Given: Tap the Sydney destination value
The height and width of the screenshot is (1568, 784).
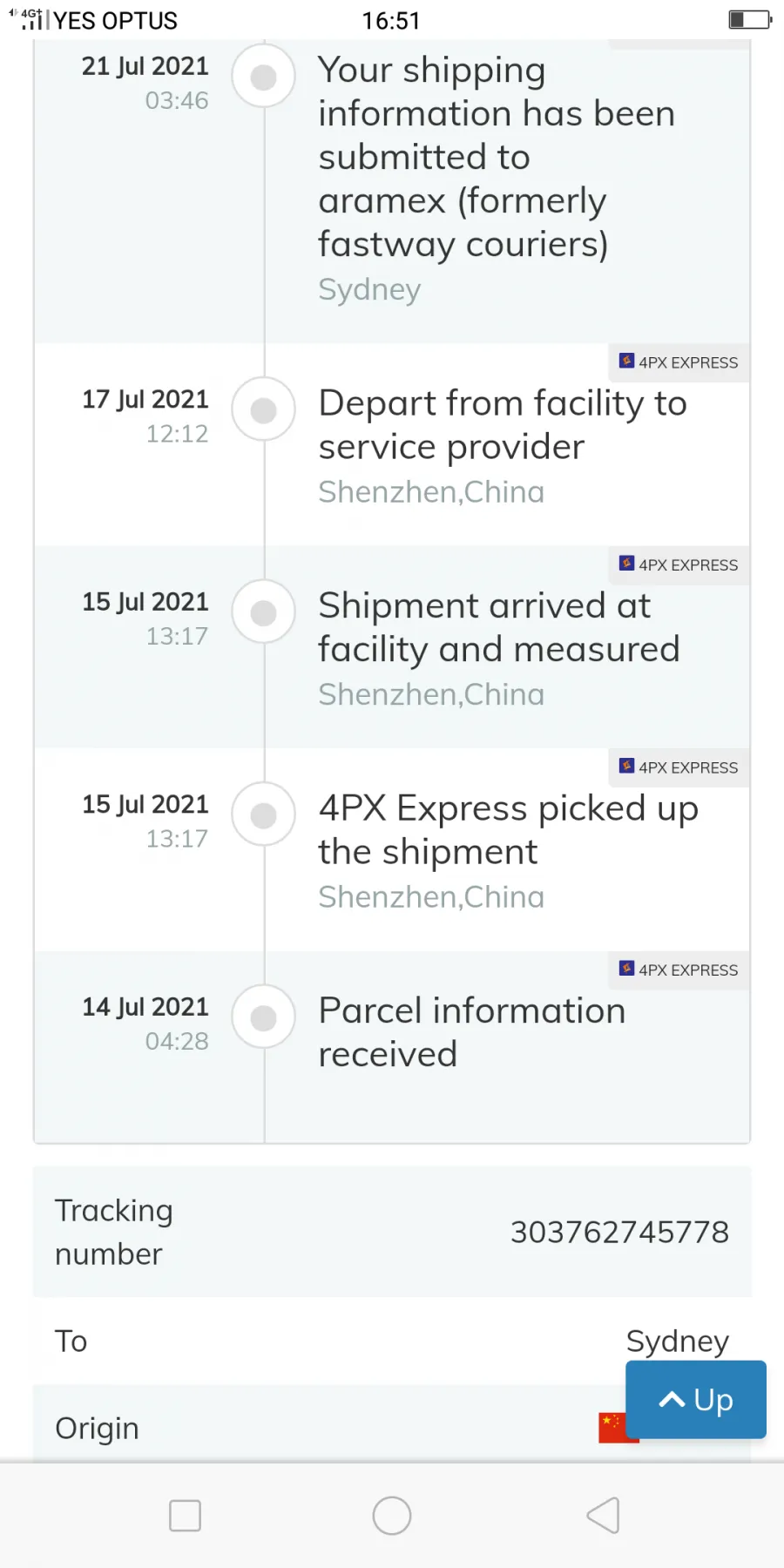Looking at the screenshot, I should tap(677, 1342).
